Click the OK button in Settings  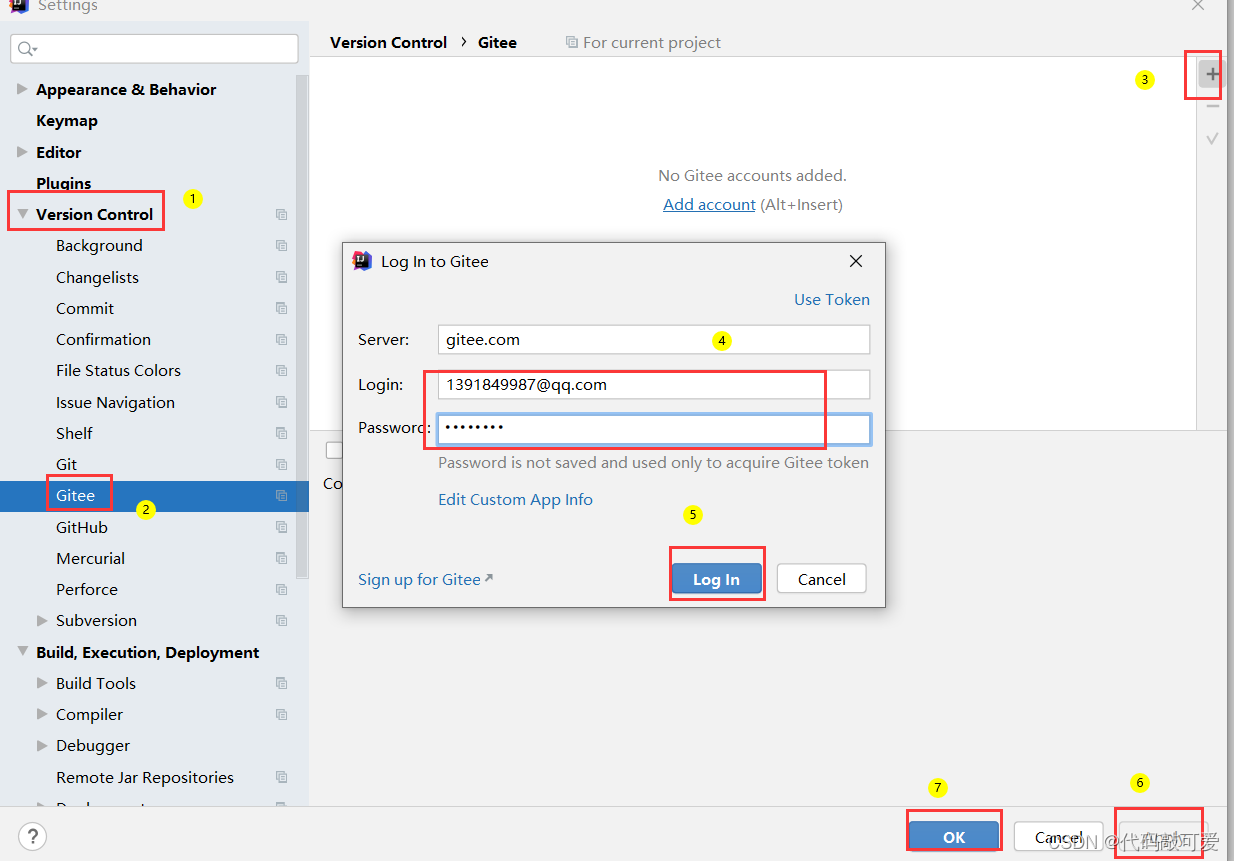pyautogui.click(x=954, y=837)
